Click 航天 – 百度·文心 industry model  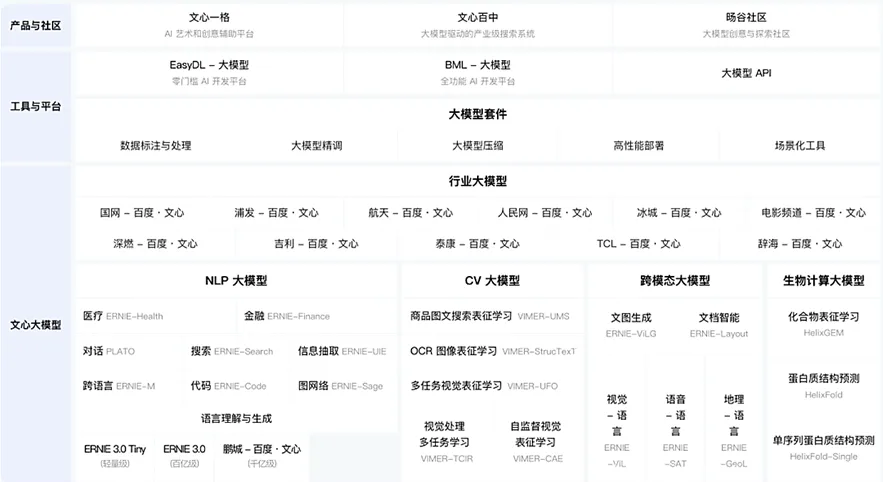point(411,213)
